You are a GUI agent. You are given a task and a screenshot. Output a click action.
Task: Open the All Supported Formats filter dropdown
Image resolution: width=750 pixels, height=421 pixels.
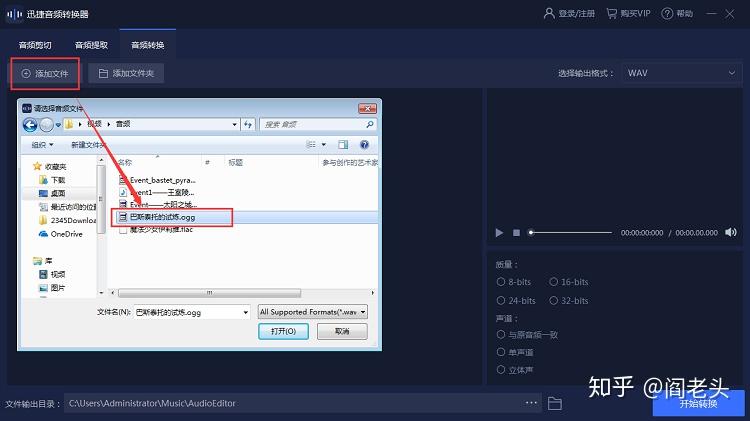[313, 312]
